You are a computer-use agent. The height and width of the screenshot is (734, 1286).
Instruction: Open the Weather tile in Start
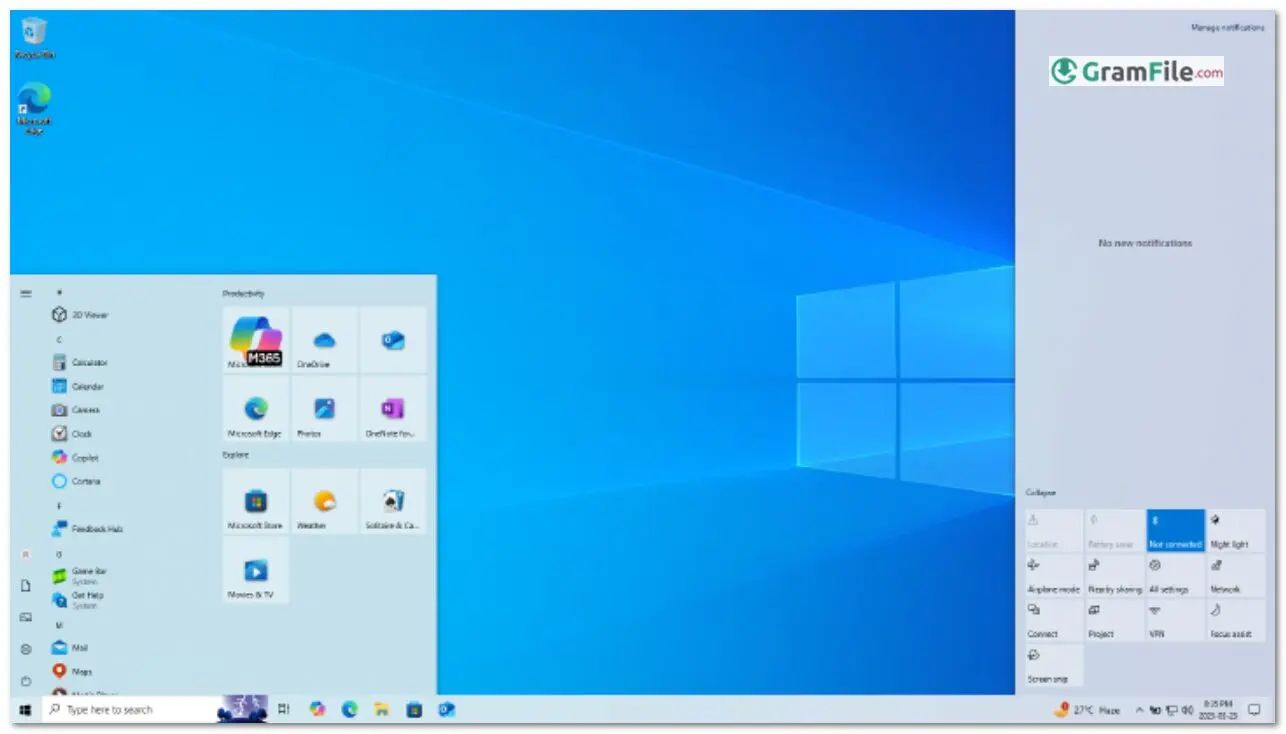pyautogui.click(x=324, y=502)
